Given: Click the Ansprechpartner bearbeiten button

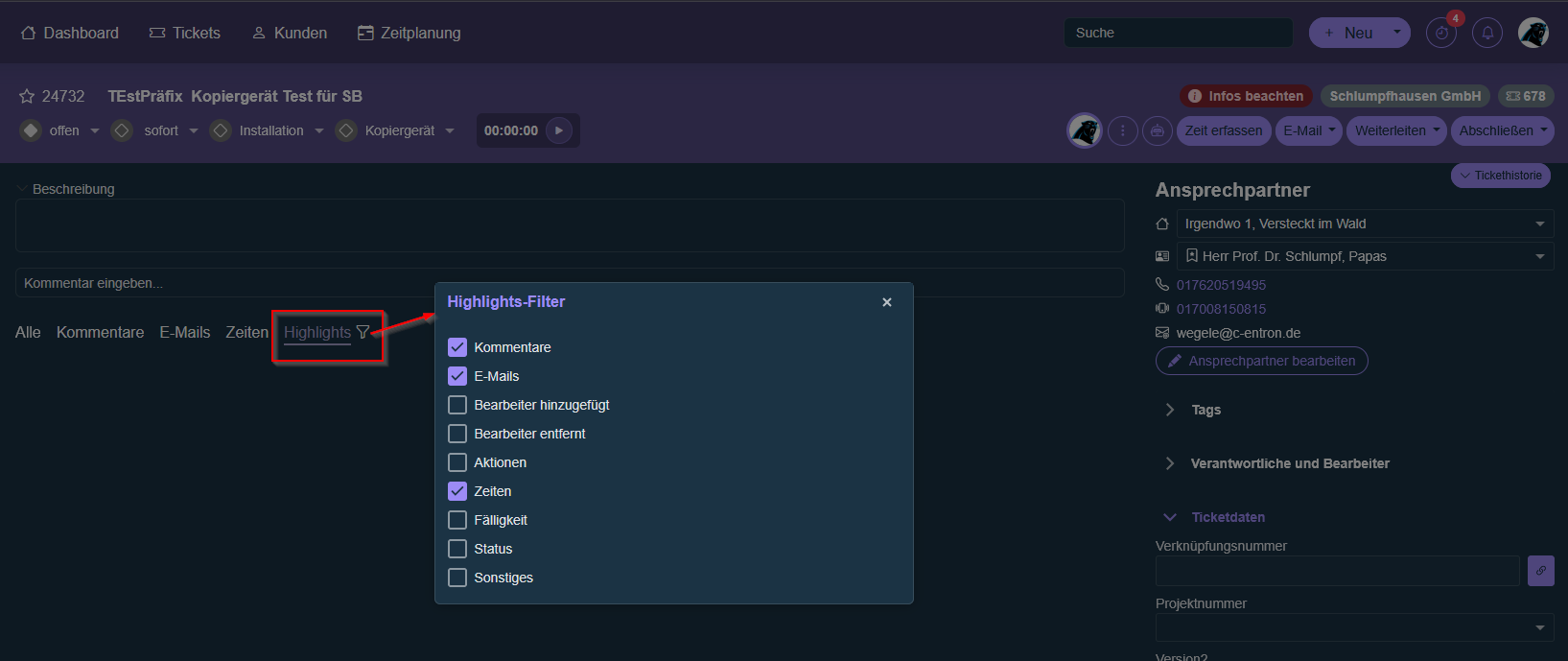Looking at the screenshot, I should (1261, 361).
